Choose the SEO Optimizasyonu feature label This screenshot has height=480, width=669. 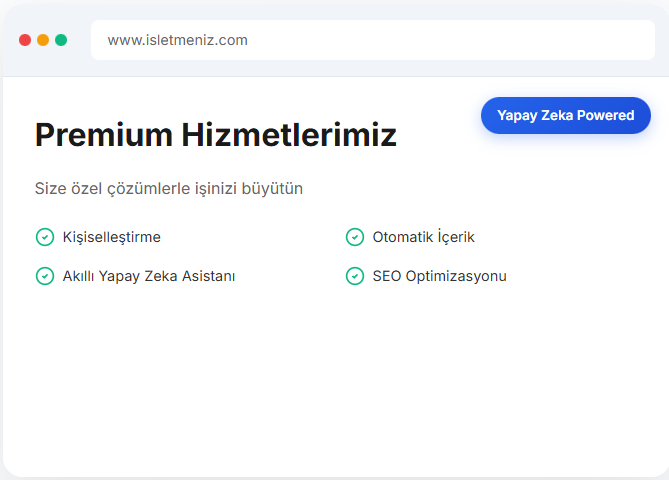(439, 276)
